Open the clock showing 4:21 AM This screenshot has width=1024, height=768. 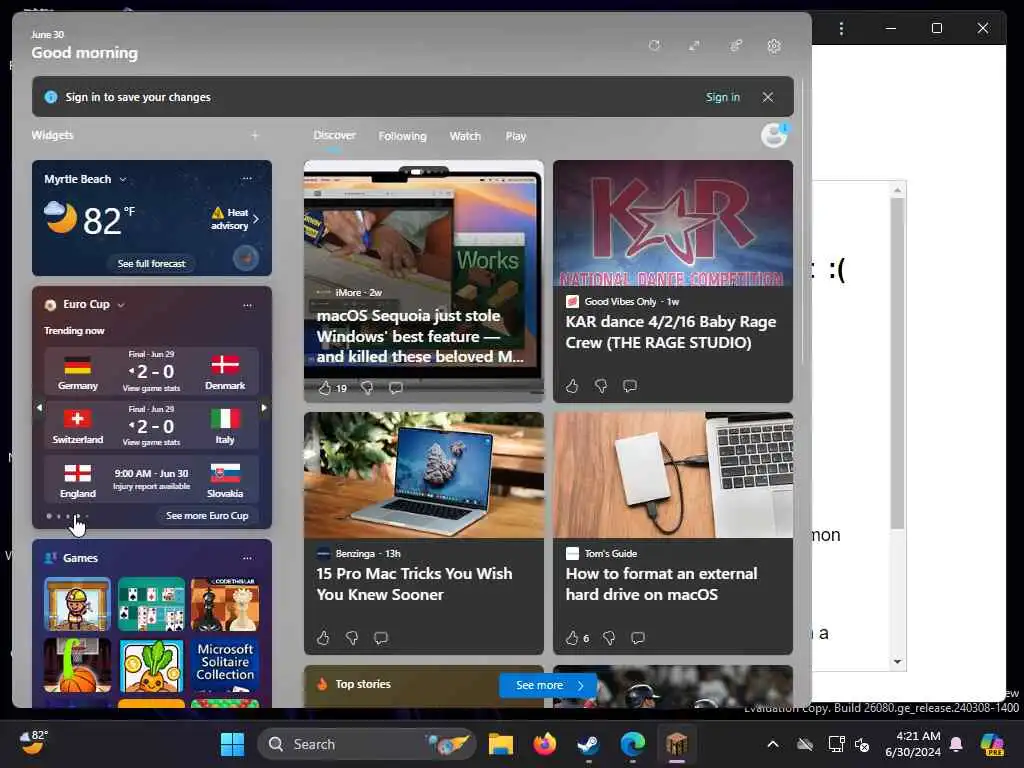(x=912, y=744)
